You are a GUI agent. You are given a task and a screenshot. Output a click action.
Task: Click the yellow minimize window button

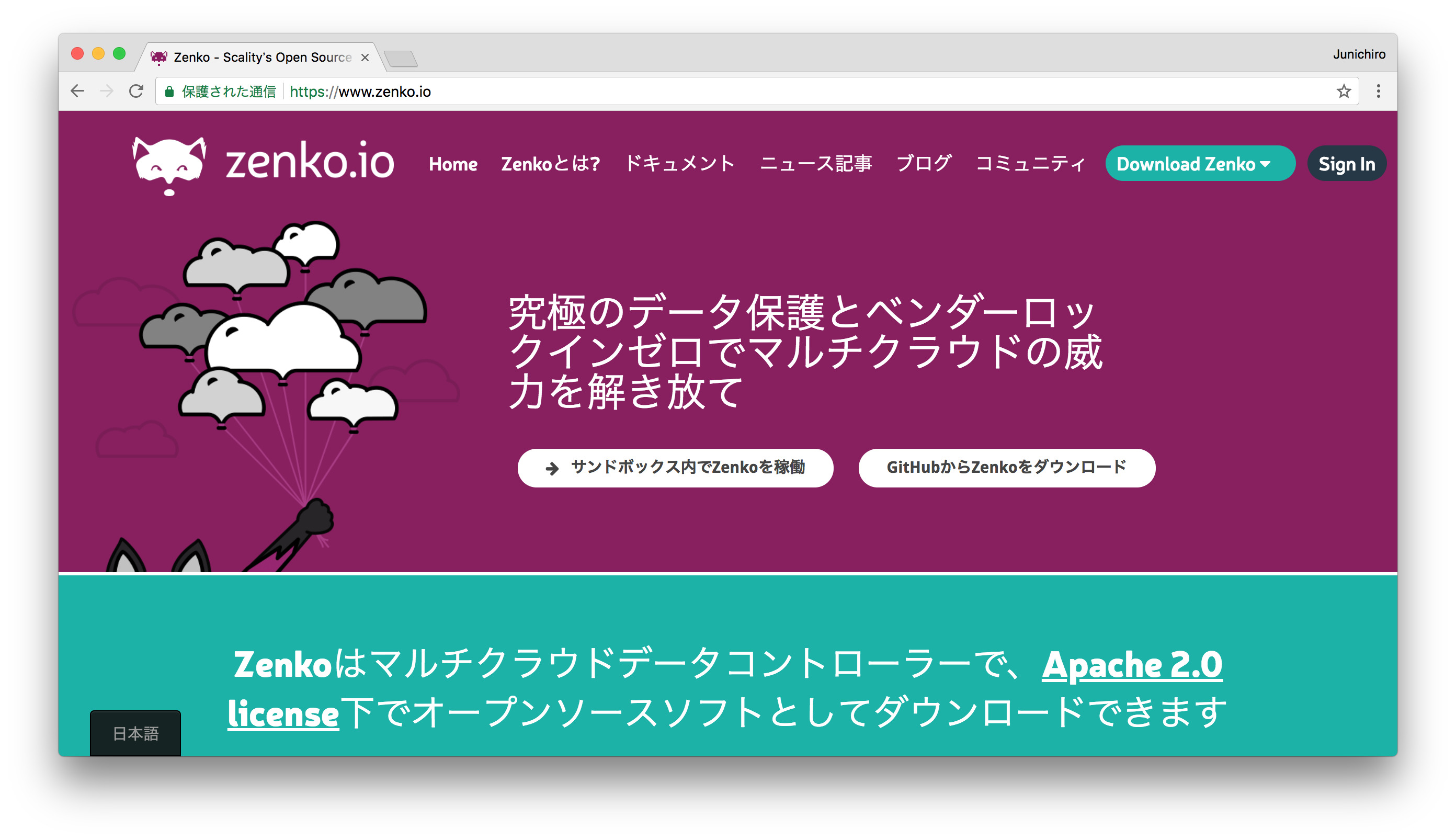tap(98, 54)
